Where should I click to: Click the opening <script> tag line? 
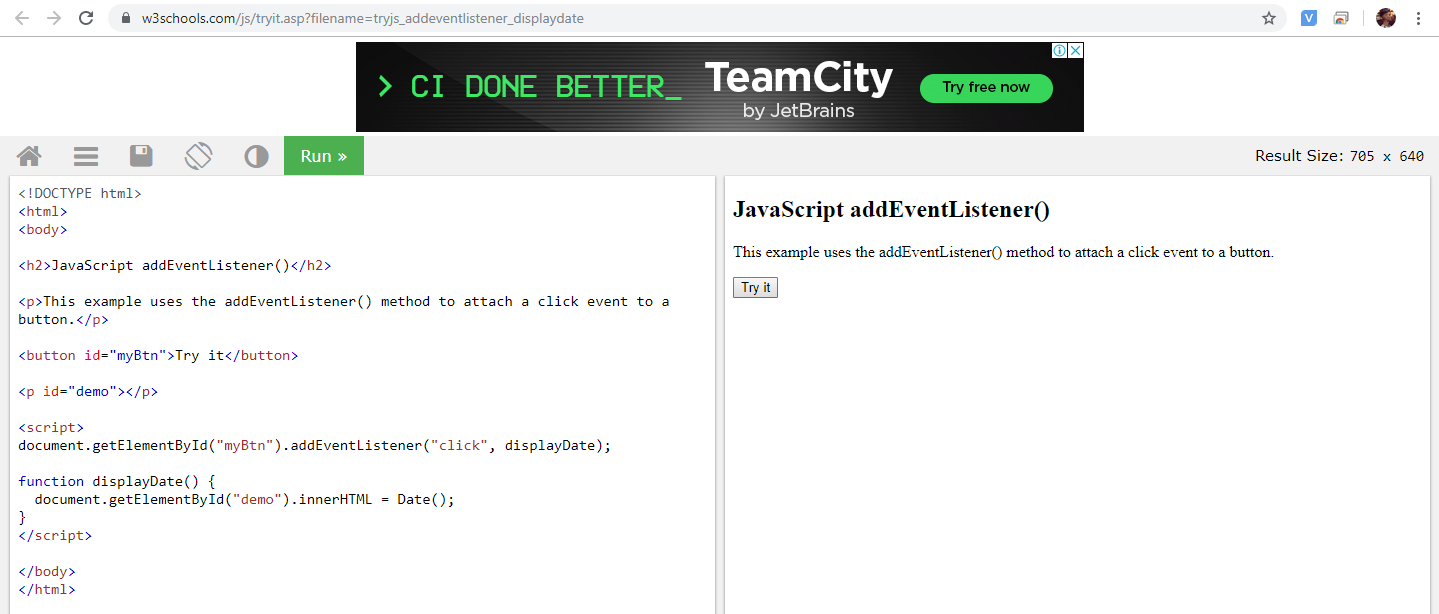click(51, 428)
